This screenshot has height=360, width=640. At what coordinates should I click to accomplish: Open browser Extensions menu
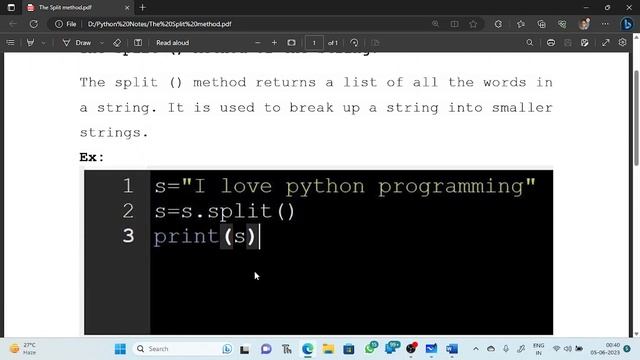(498, 24)
